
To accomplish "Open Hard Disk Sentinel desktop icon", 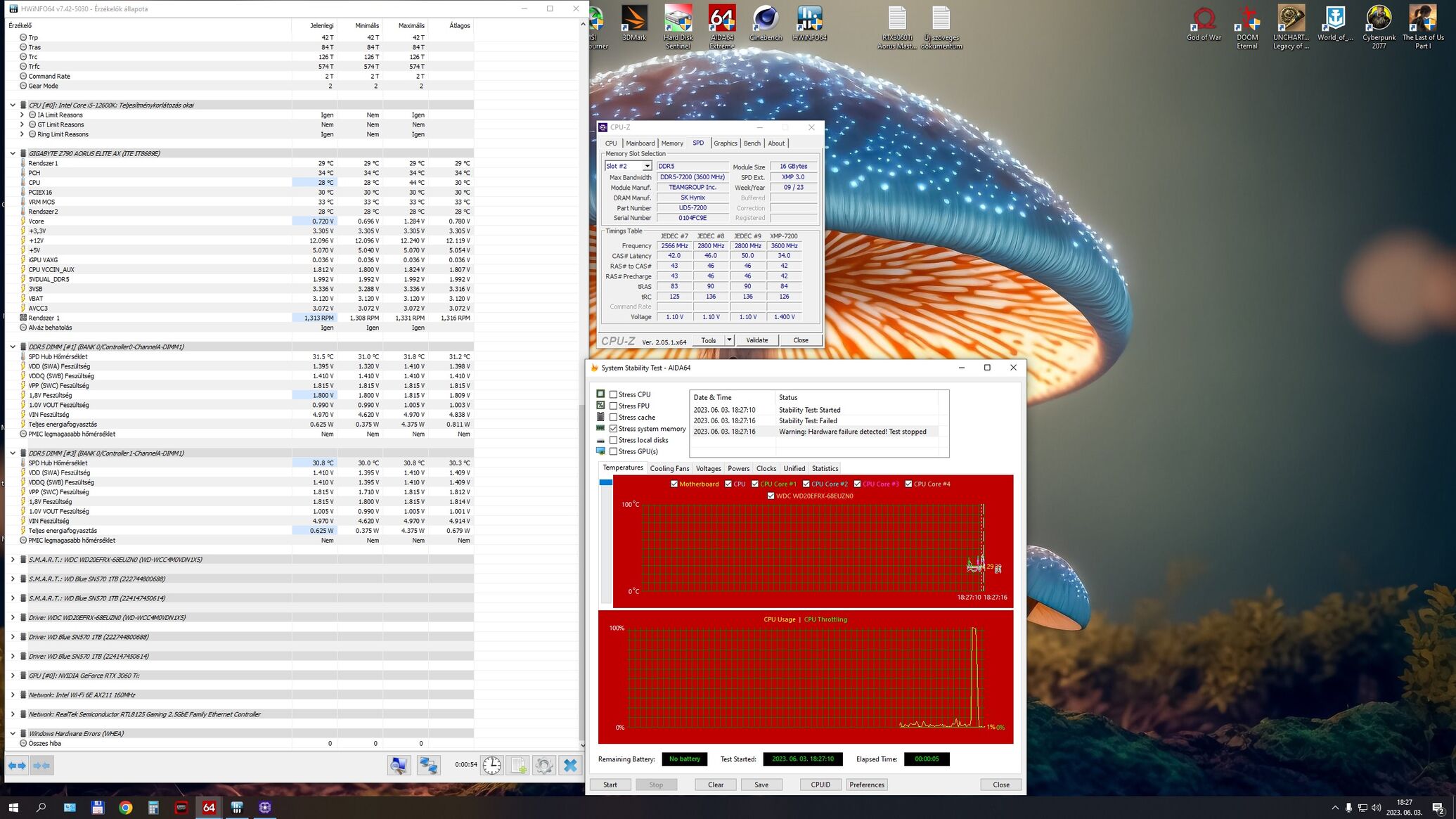I will (x=678, y=27).
